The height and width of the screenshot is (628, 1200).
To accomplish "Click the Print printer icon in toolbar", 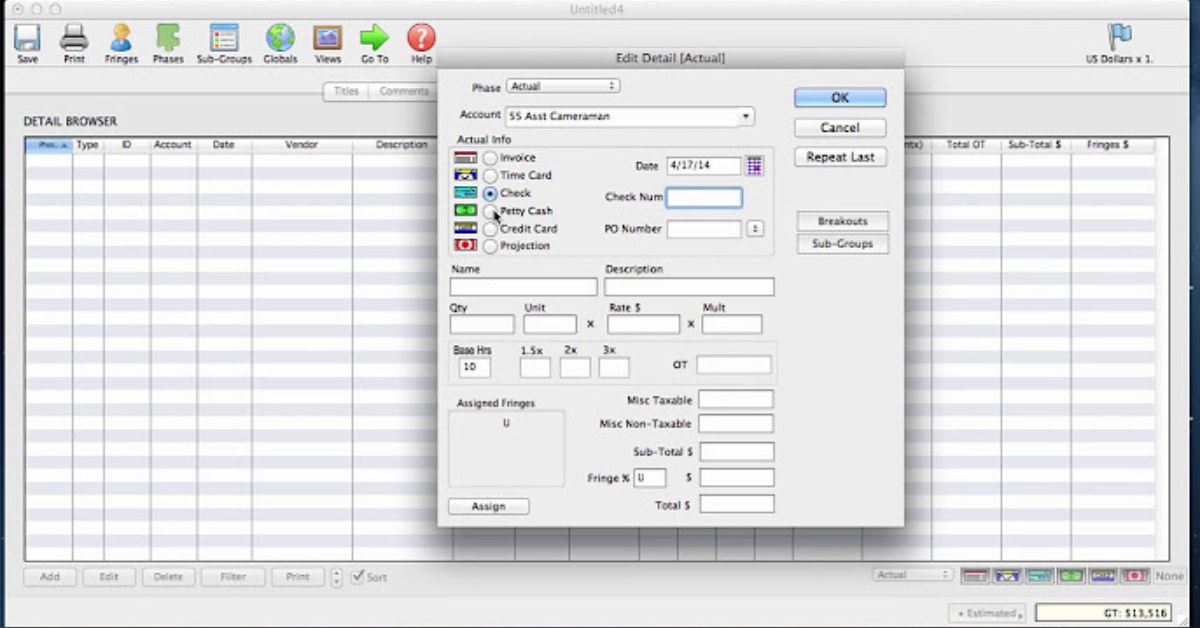I will pos(74,39).
